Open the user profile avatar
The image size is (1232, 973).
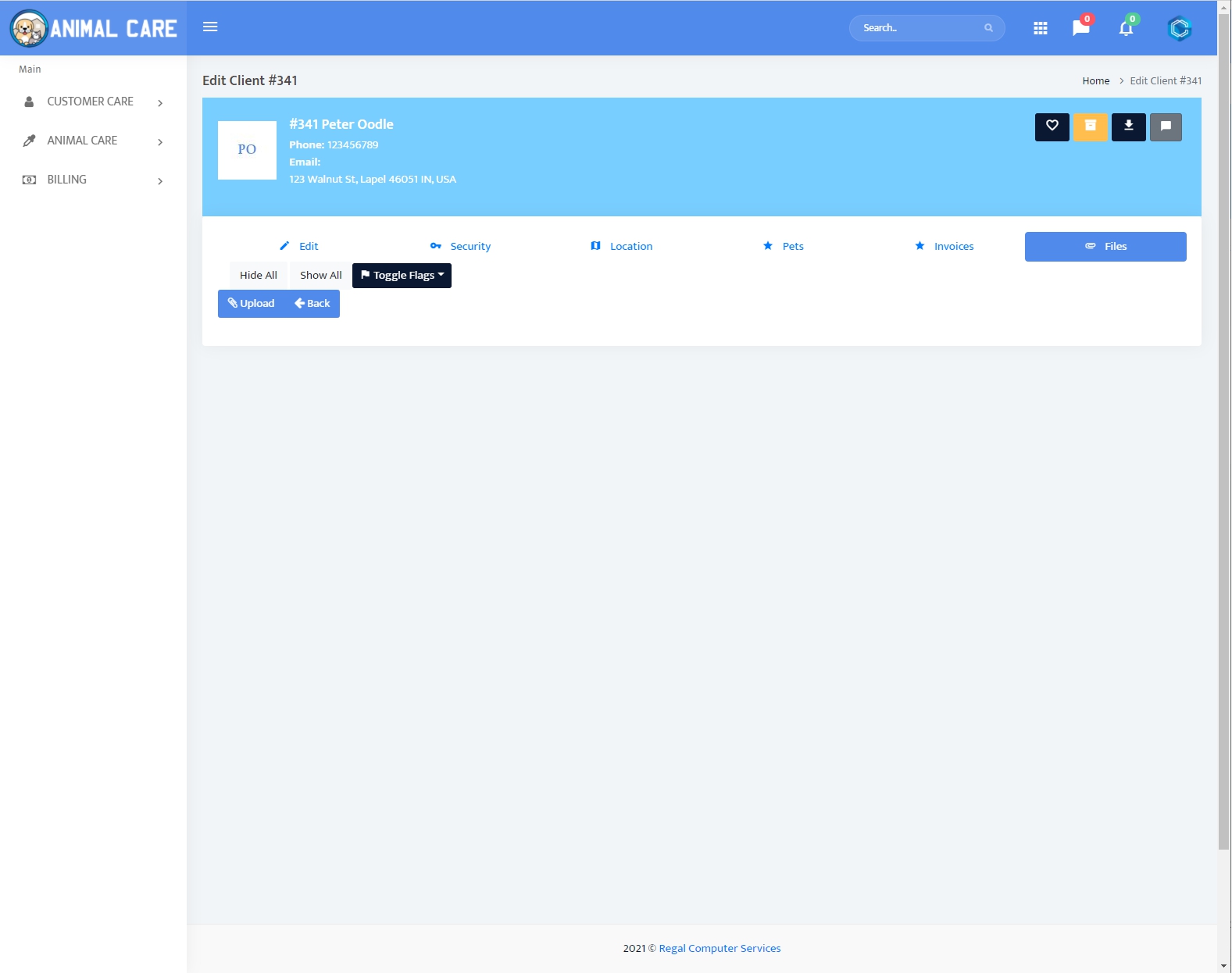[x=1179, y=29]
